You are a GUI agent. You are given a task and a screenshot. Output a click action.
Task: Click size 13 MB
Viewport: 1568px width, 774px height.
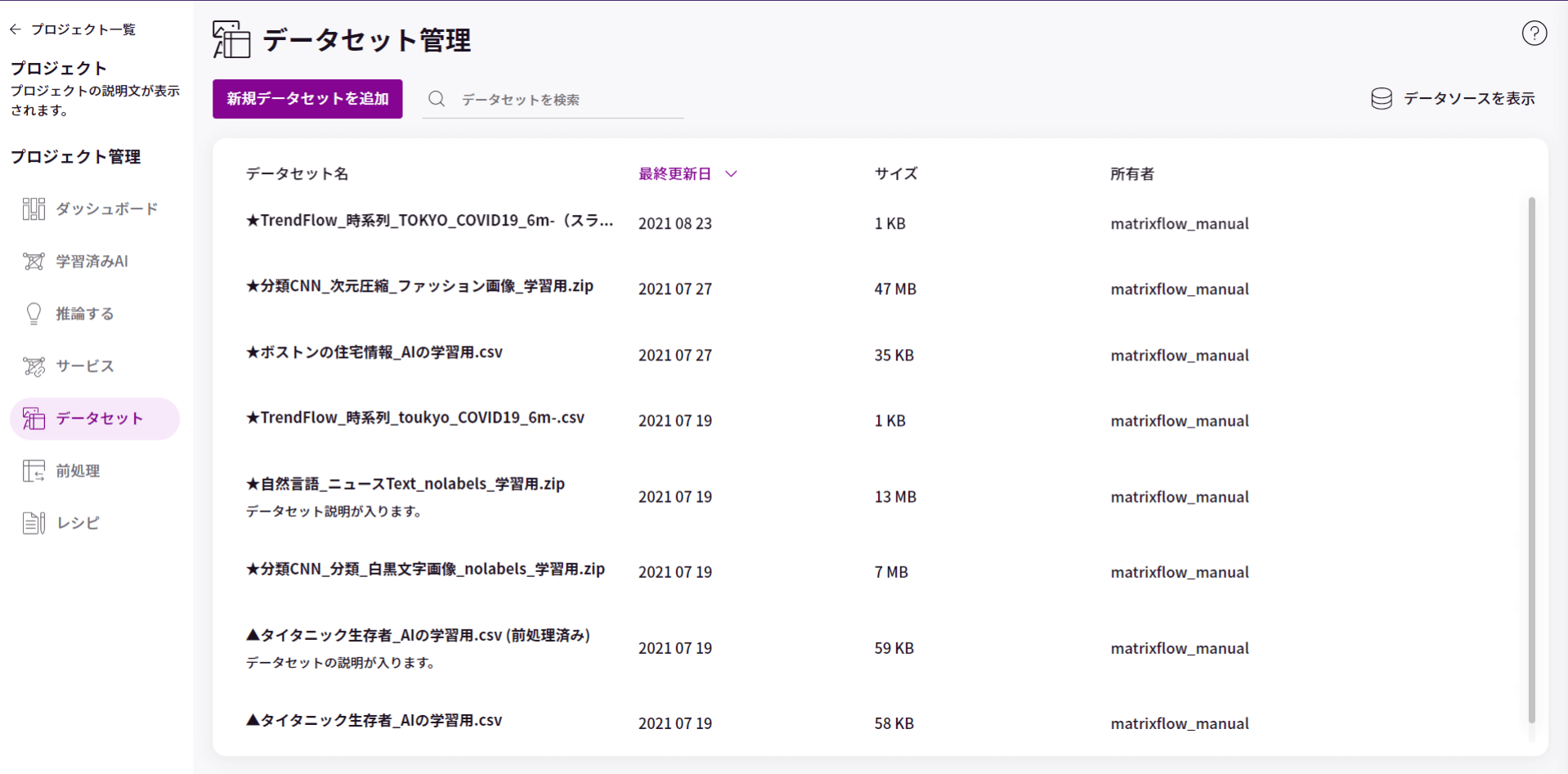pyautogui.click(x=895, y=497)
